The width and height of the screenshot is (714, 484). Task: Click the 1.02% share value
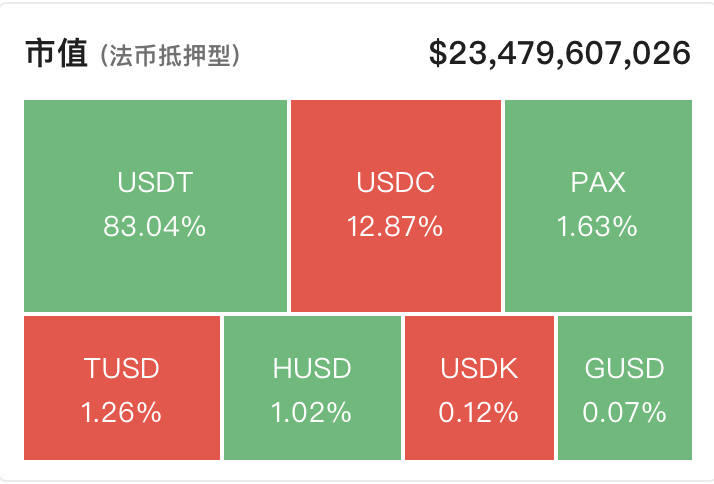[311, 412]
